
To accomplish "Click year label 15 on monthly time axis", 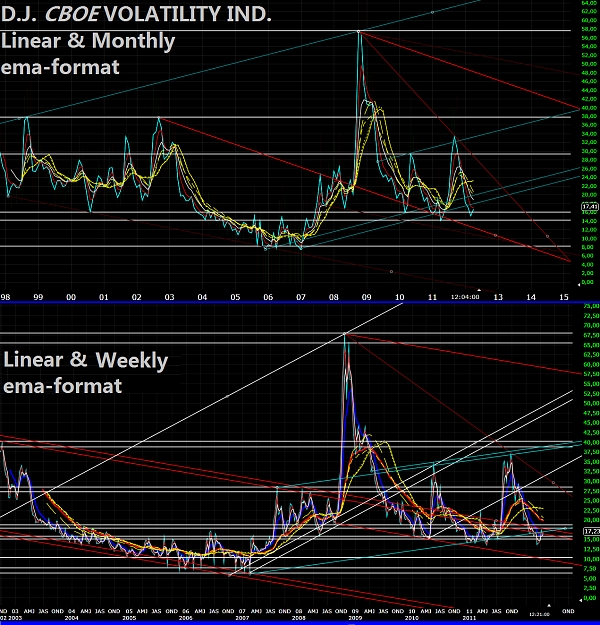I will tap(564, 297).
